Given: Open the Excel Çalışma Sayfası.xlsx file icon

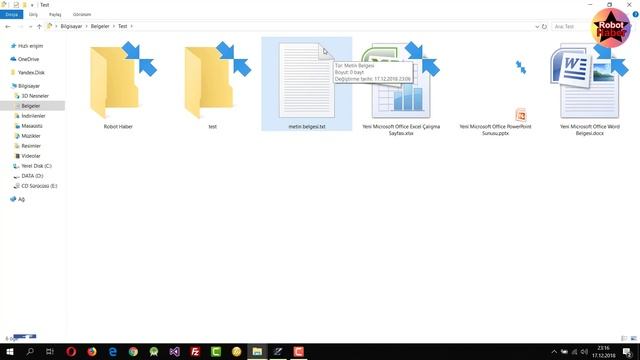Looking at the screenshot, I should tap(401, 81).
